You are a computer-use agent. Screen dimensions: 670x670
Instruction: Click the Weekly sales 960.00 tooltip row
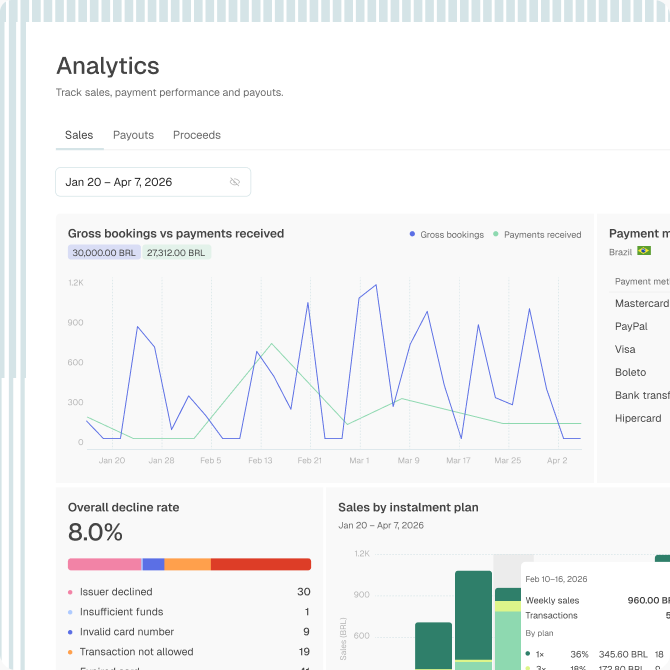coord(597,600)
